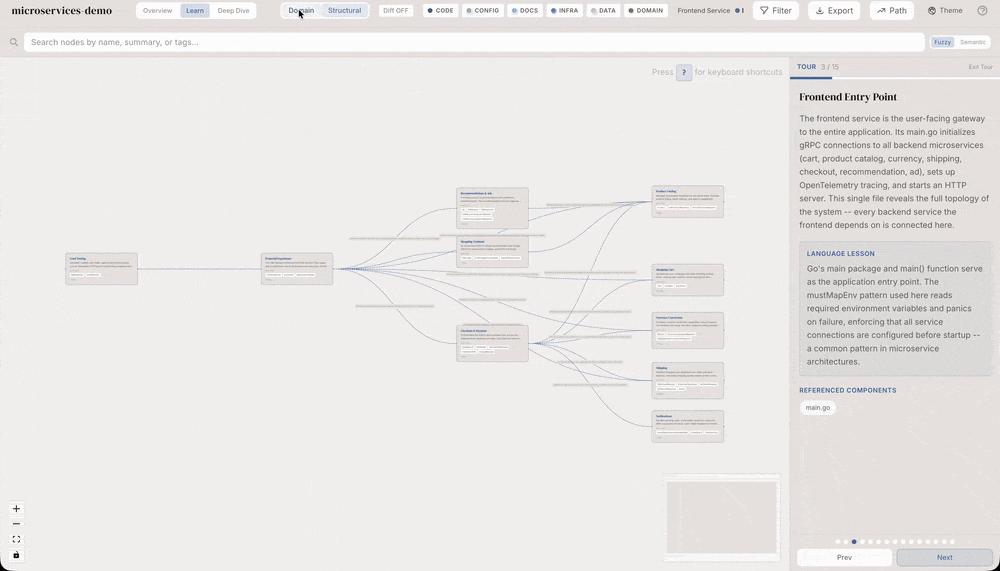Click the fit view icon
Image resolution: width=1000 pixels, height=571 pixels.
[x=17, y=539]
